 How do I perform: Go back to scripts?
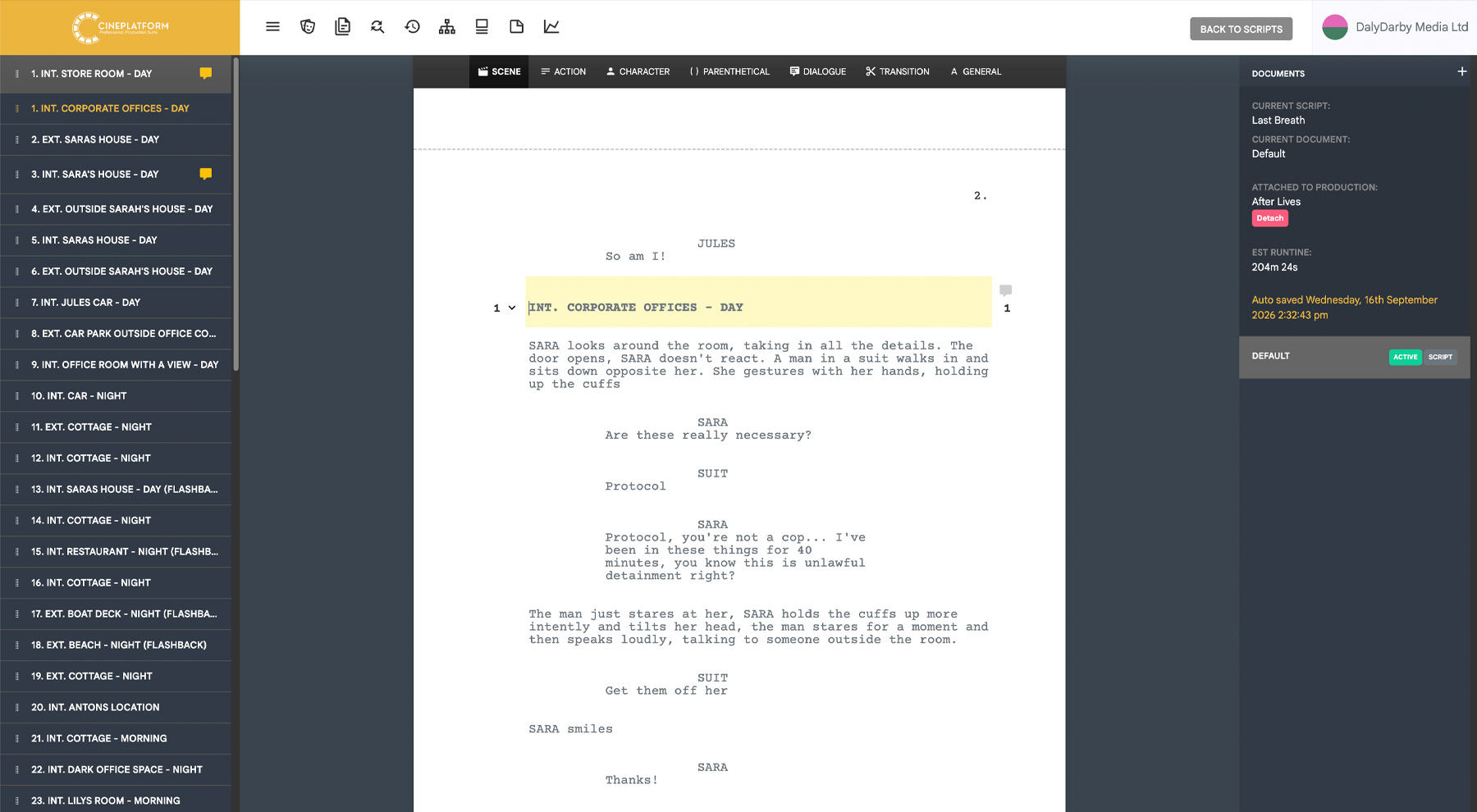tap(1241, 29)
